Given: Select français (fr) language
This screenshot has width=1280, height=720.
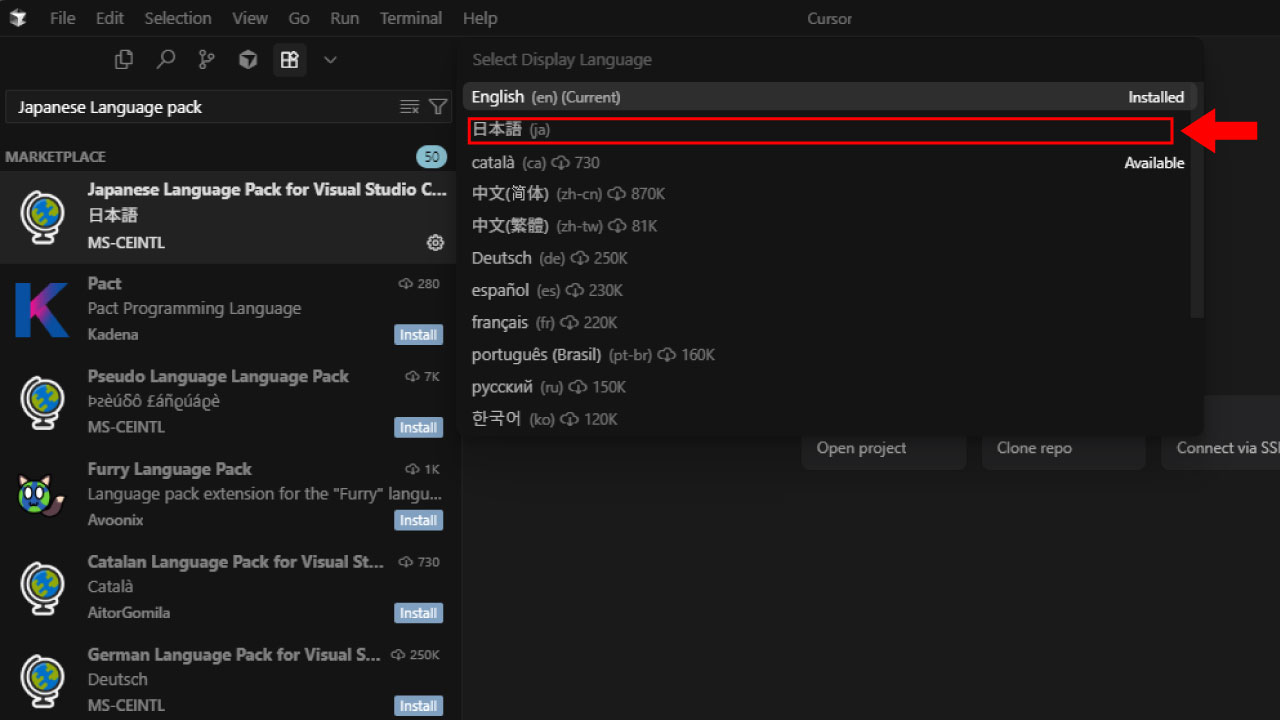Looking at the screenshot, I should click(x=829, y=322).
